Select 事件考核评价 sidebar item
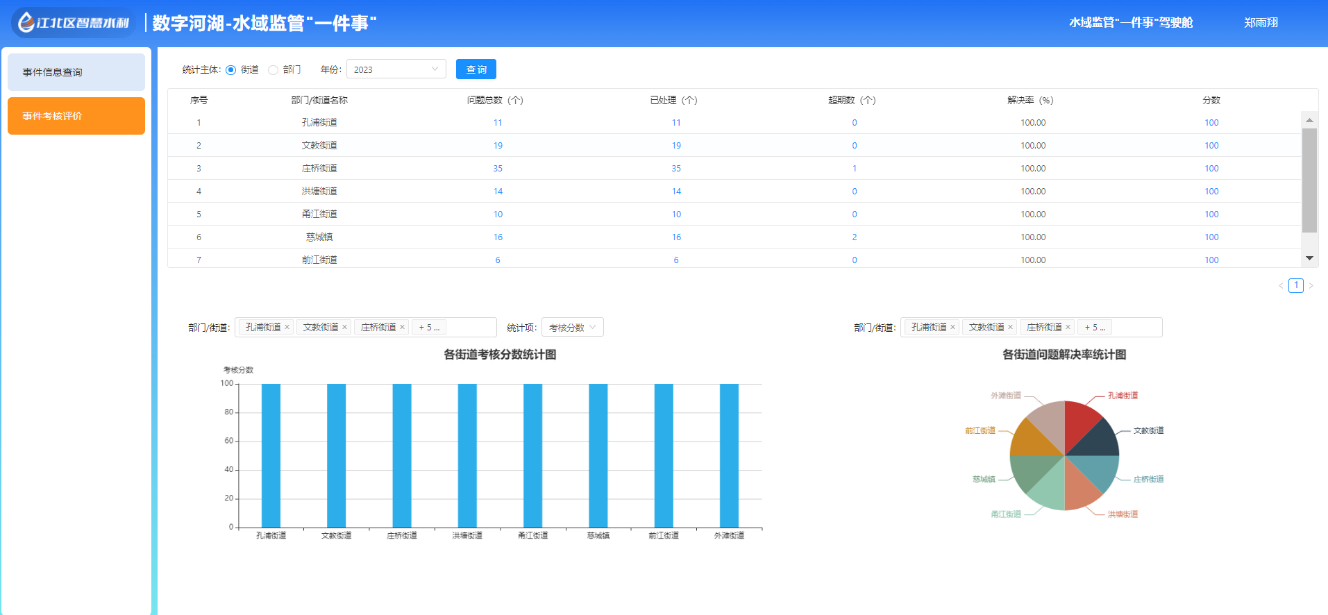The width and height of the screenshot is (1328, 615). point(76,116)
